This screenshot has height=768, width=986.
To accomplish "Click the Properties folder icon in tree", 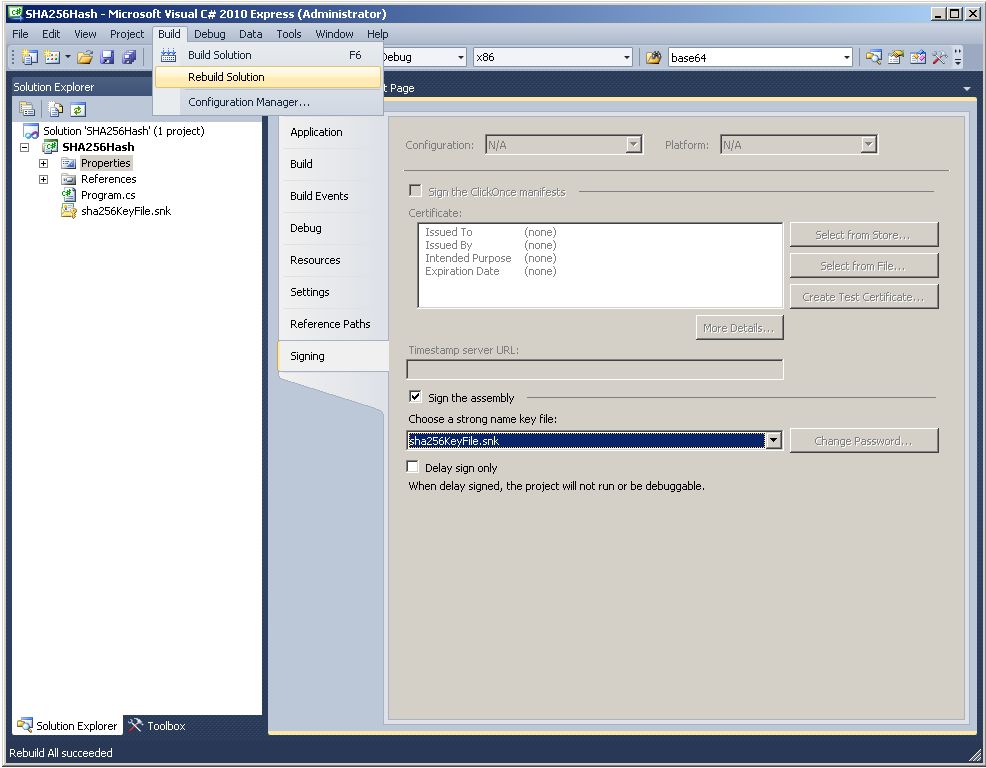I will pyautogui.click(x=69, y=163).
